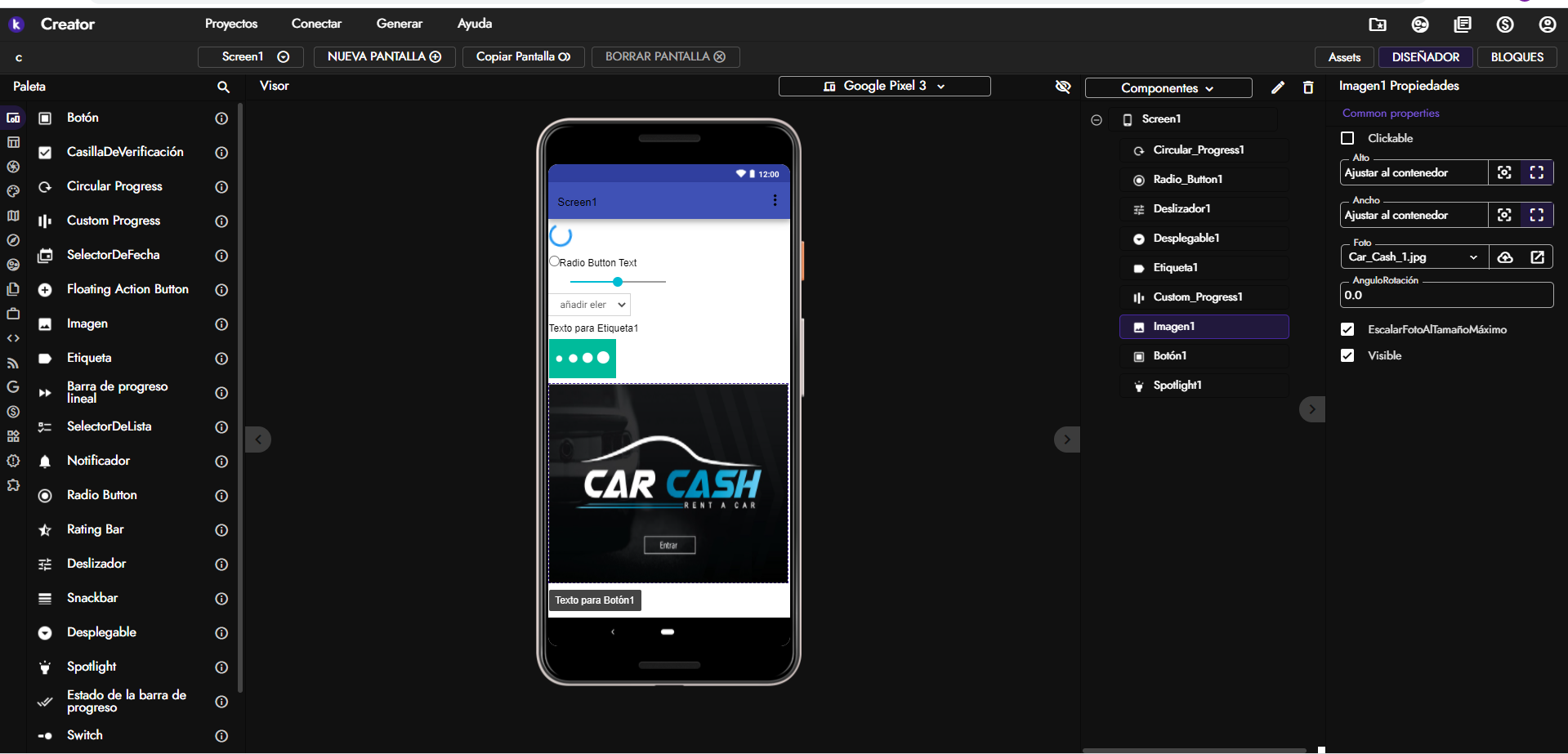Uncheck EscalarFotoAlTamañoMáximo checkbox
1568x754 pixels.
coord(1348,329)
